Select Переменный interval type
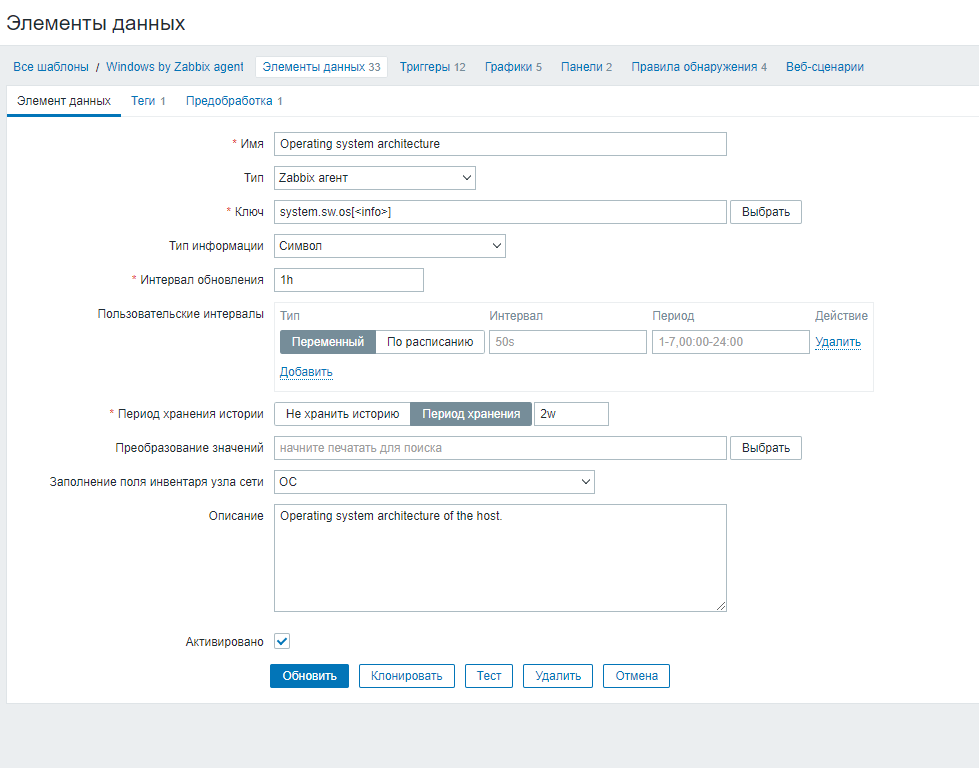The width and height of the screenshot is (979, 768). (328, 342)
